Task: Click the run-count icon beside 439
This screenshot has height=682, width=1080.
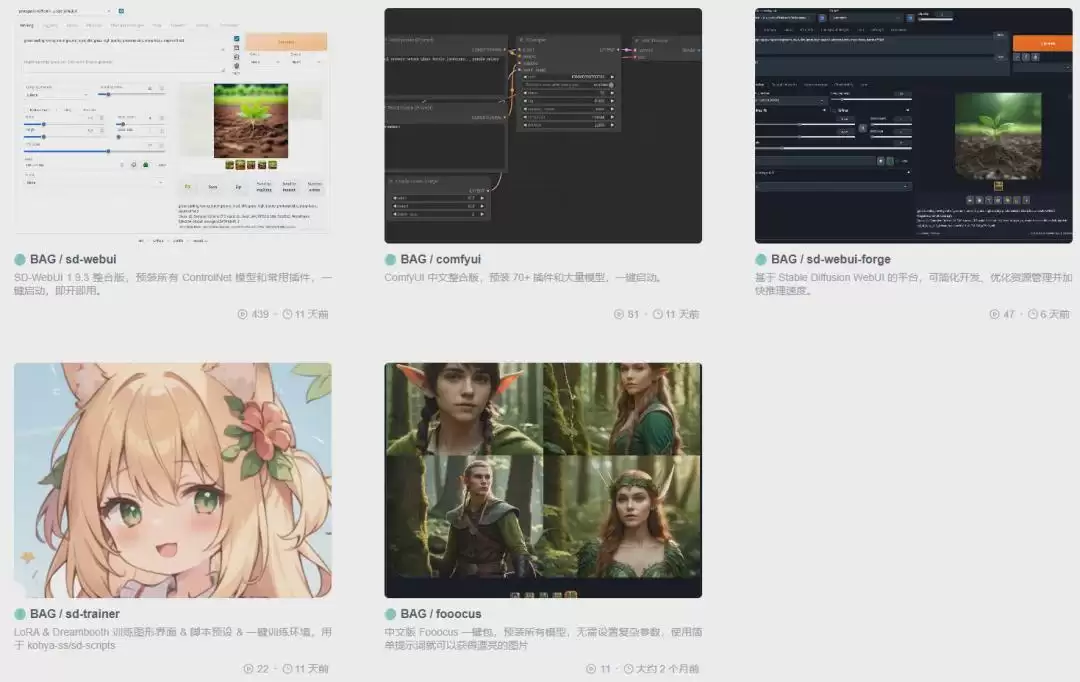Action: click(242, 314)
